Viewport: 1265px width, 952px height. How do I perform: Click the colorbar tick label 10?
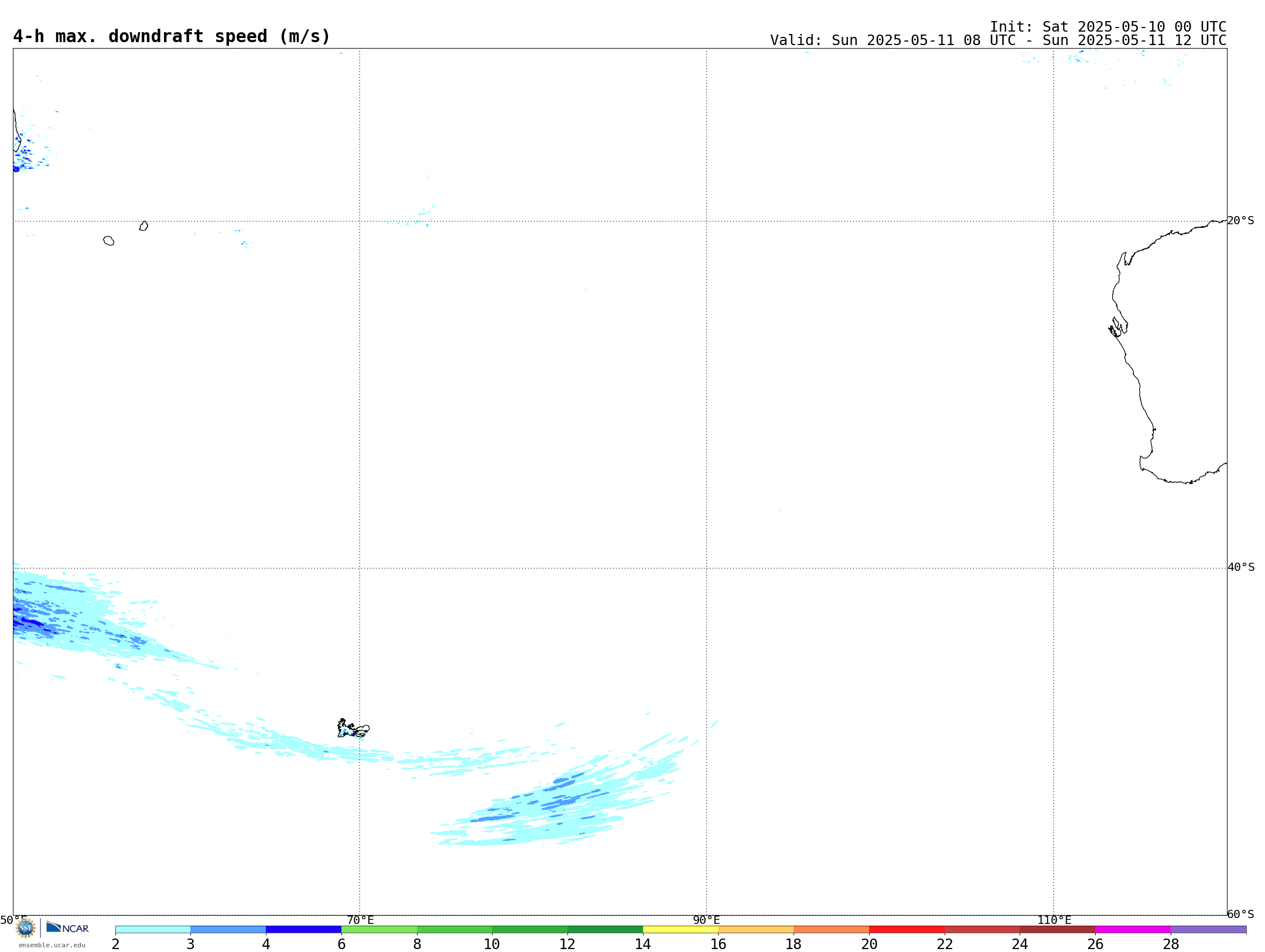(x=492, y=944)
